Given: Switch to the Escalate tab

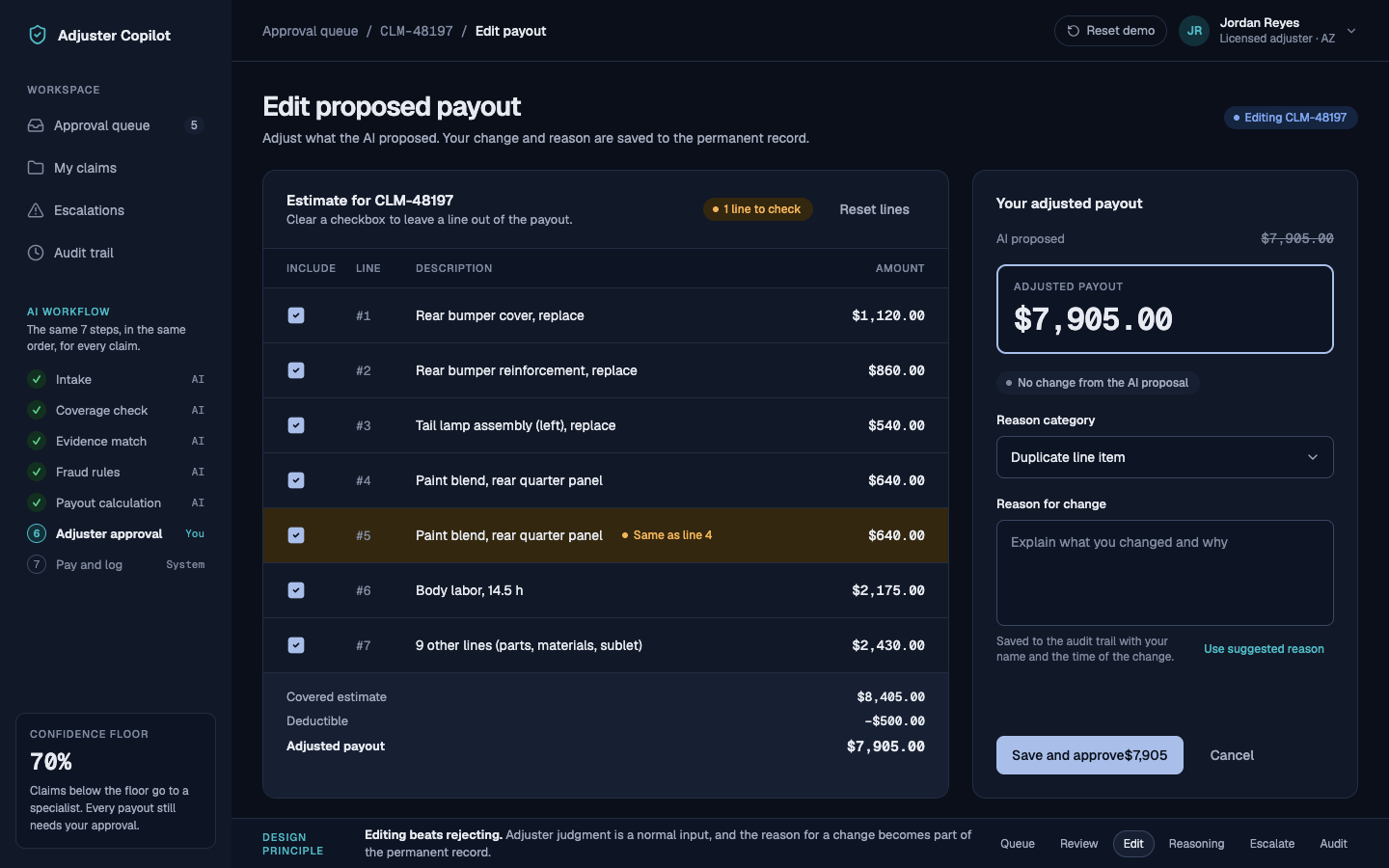Looking at the screenshot, I should (x=1272, y=844).
